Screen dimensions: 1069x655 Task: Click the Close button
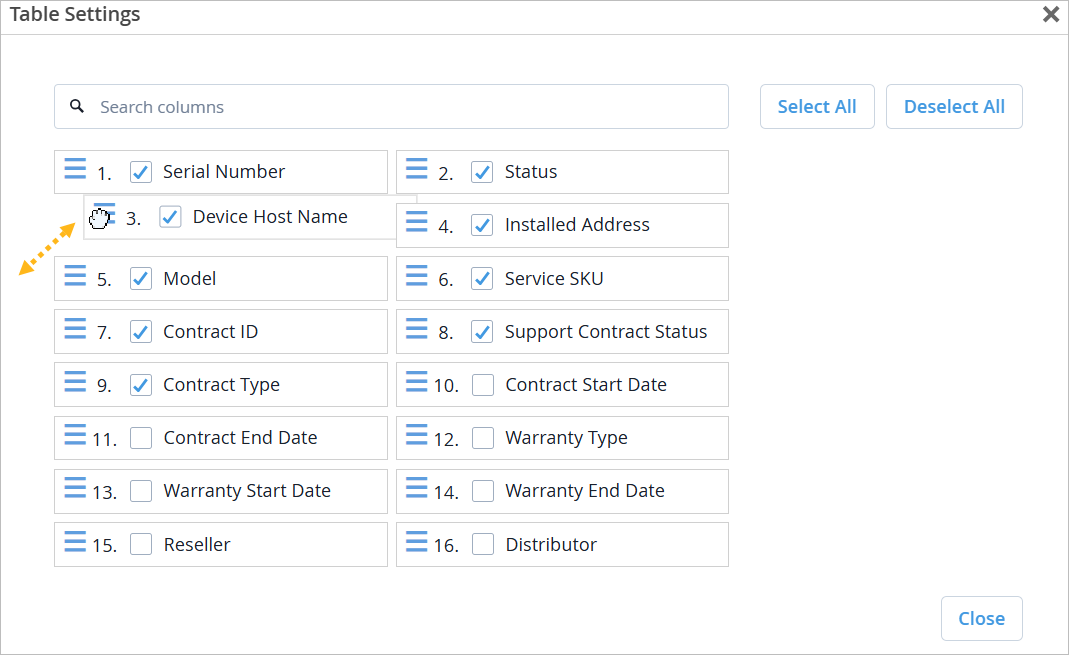click(x=981, y=618)
